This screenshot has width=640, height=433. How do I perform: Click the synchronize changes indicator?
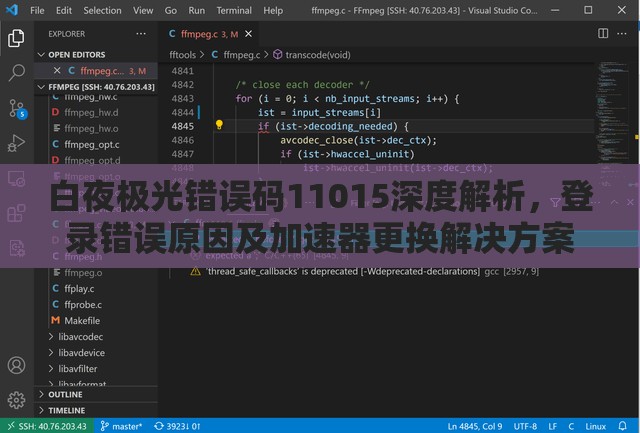(178, 426)
